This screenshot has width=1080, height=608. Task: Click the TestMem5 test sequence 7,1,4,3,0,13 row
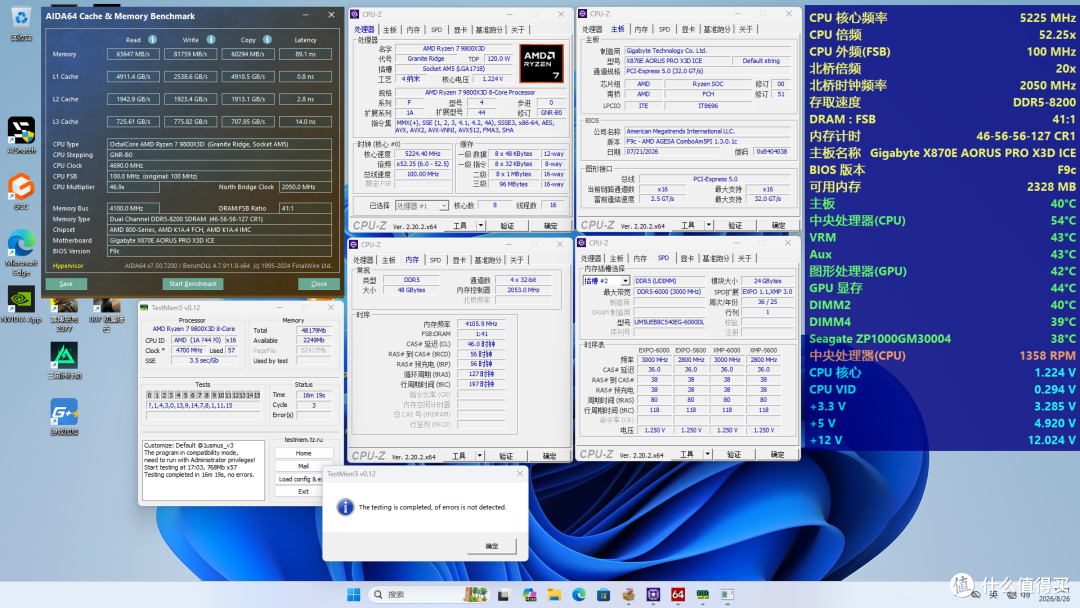coord(202,406)
